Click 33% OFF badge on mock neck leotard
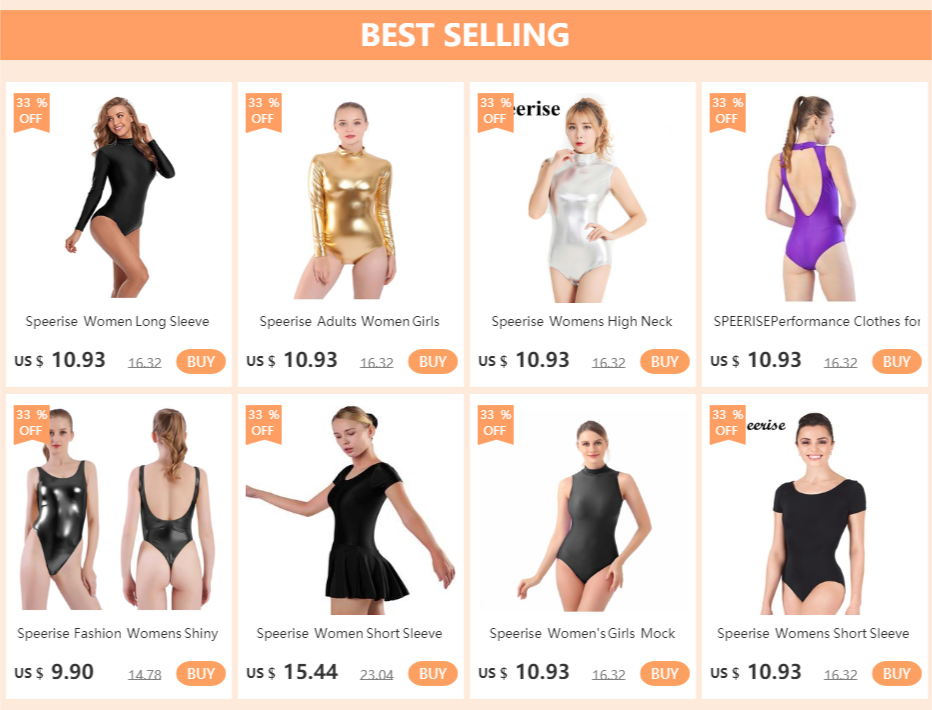Viewport: 932px width, 710px height. pos(495,424)
